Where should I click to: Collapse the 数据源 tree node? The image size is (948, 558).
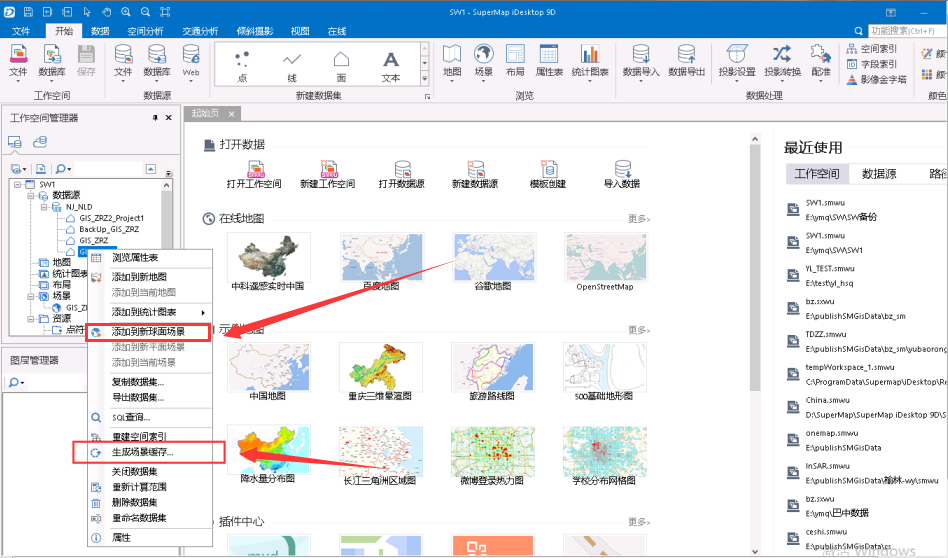point(30,195)
